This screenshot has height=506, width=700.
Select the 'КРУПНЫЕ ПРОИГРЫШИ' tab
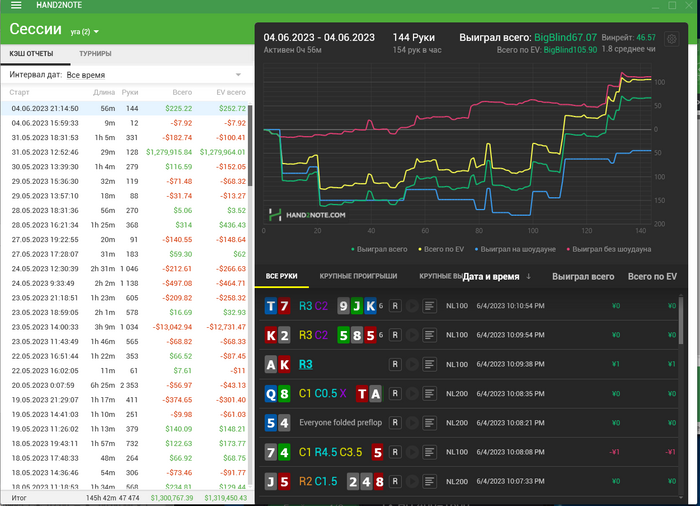click(x=358, y=276)
